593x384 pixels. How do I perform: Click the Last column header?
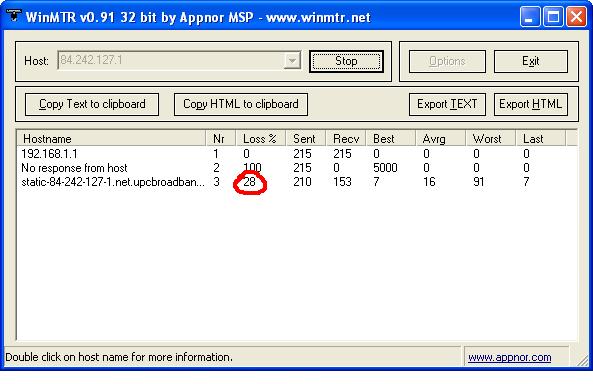(541, 138)
